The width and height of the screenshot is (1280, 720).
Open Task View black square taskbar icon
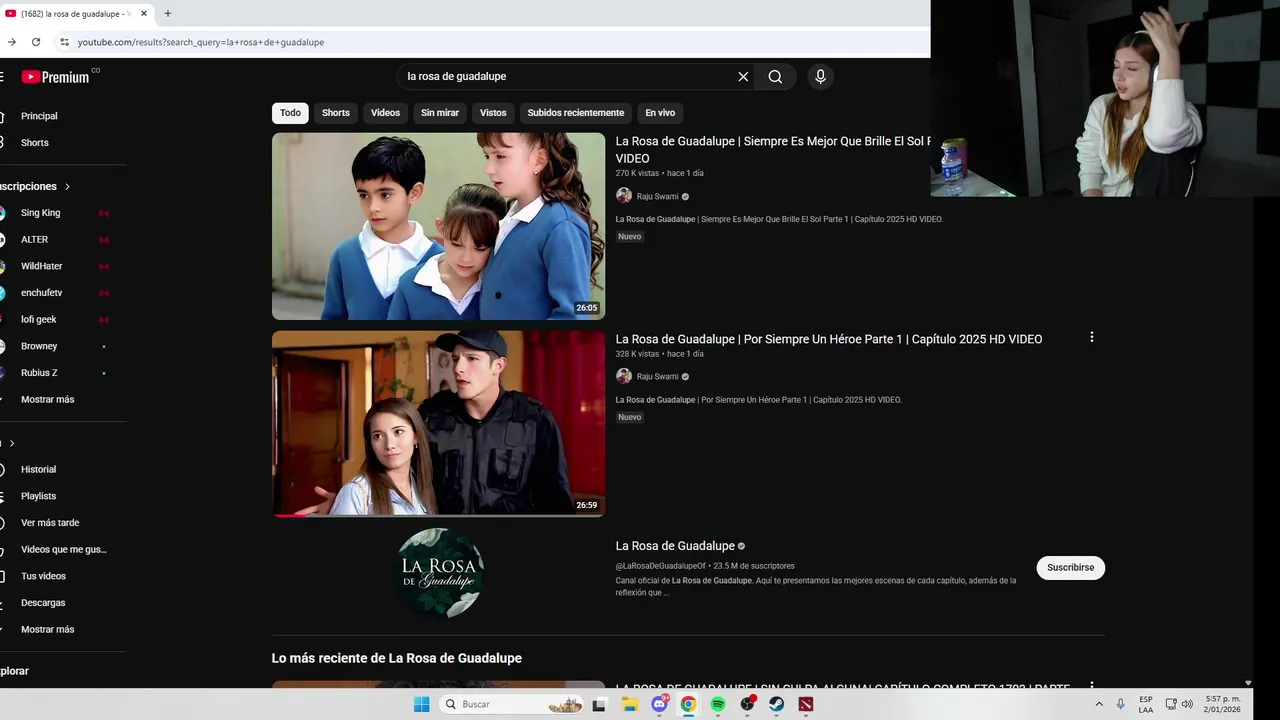pyautogui.click(x=599, y=704)
